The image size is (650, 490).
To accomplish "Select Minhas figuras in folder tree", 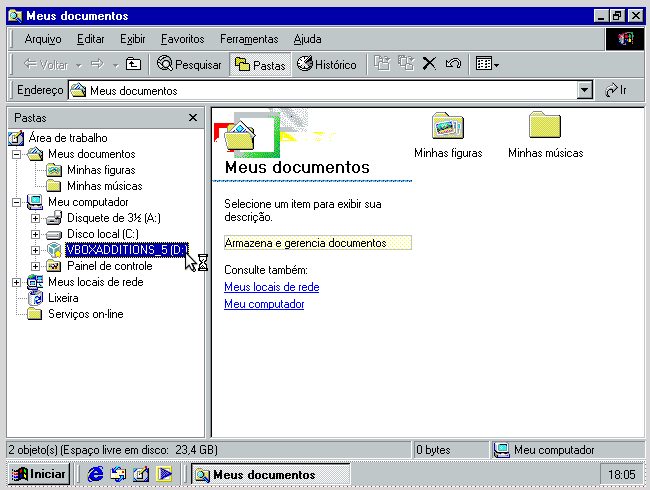I will pos(101,170).
